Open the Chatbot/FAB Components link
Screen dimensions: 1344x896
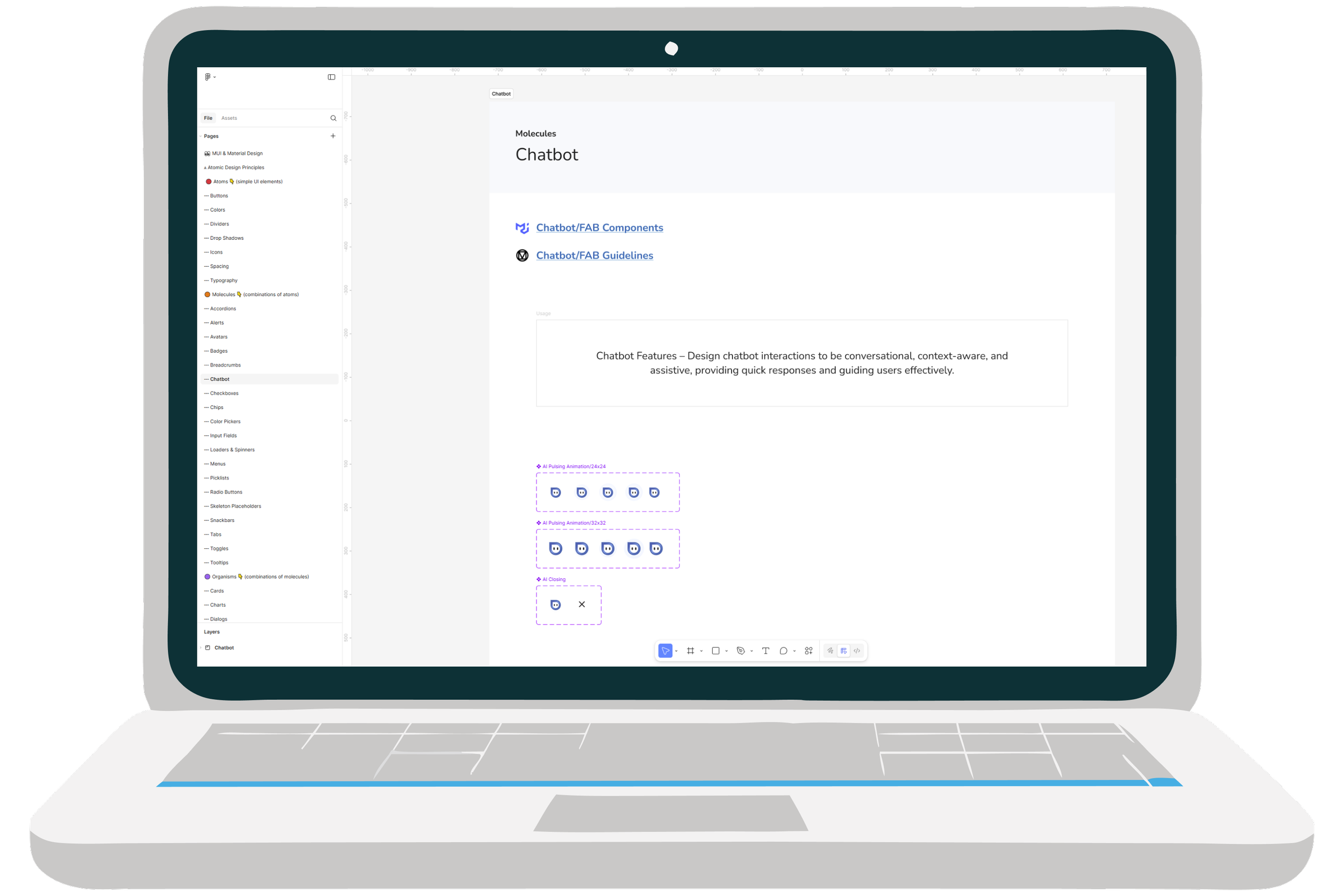(599, 227)
